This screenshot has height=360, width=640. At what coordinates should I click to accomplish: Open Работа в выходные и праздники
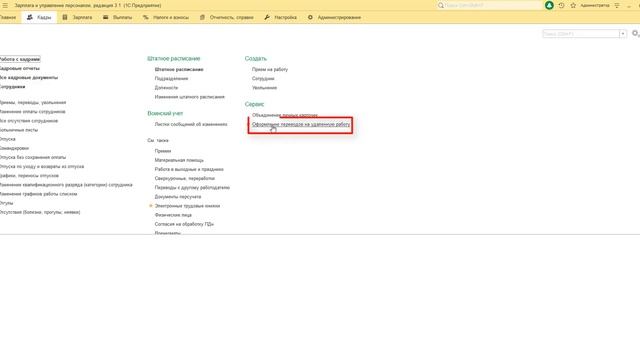tap(189, 169)
